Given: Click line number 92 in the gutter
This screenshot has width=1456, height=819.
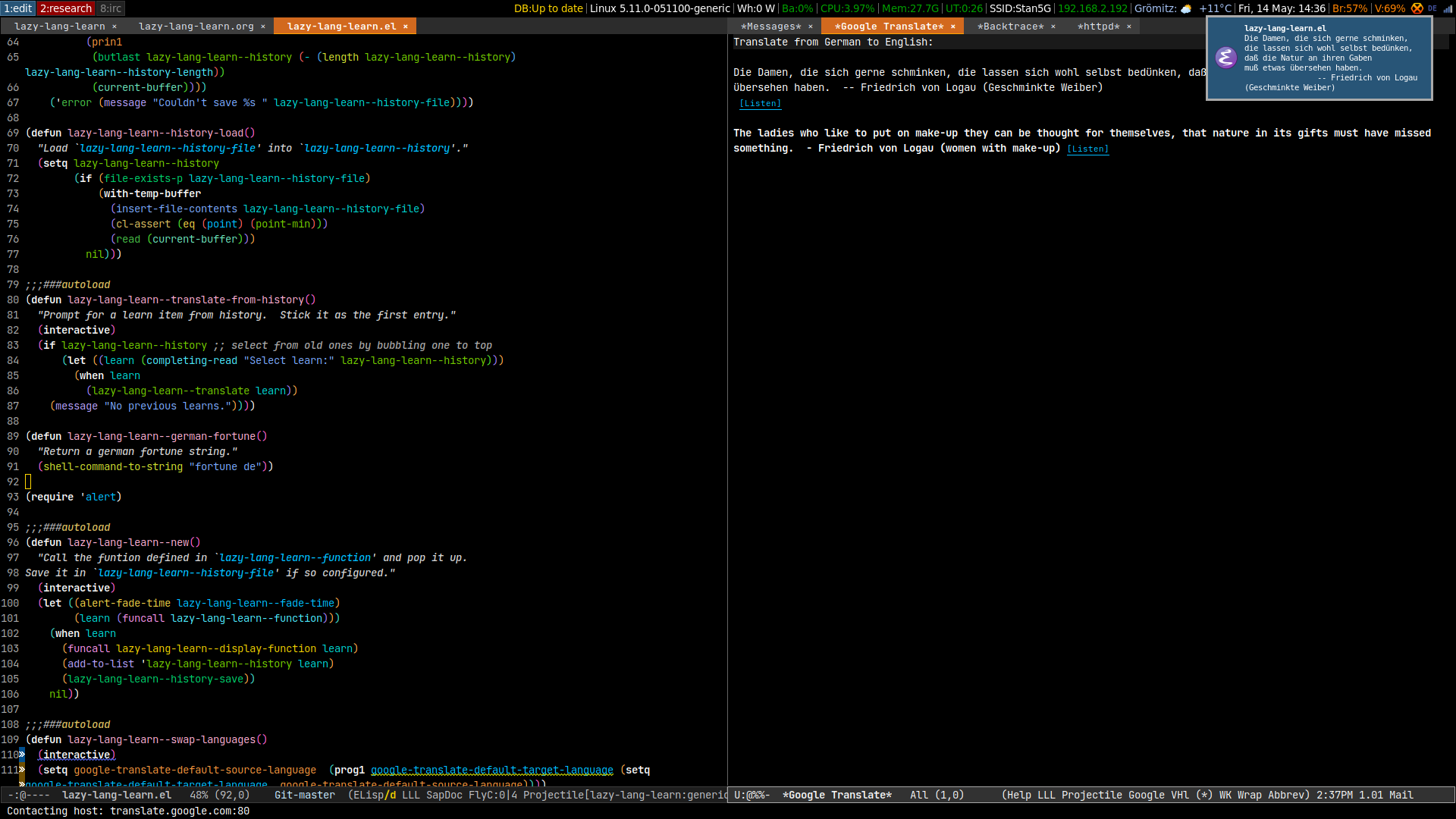Looking at the screenshot, I should click(x=13, y=482).
